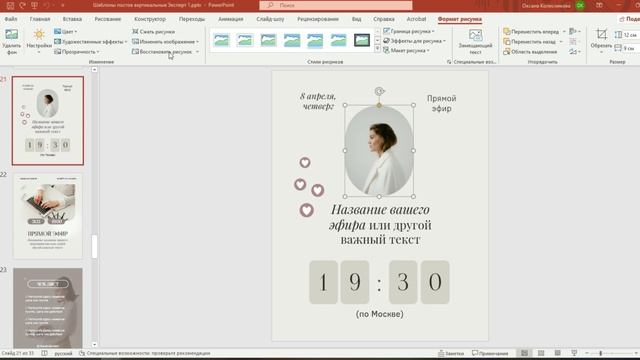Image resolution: width=640 pixels, height=360 pixels.
Task: Click the Заметки notes button in status bar
Action: coord(451,353)
